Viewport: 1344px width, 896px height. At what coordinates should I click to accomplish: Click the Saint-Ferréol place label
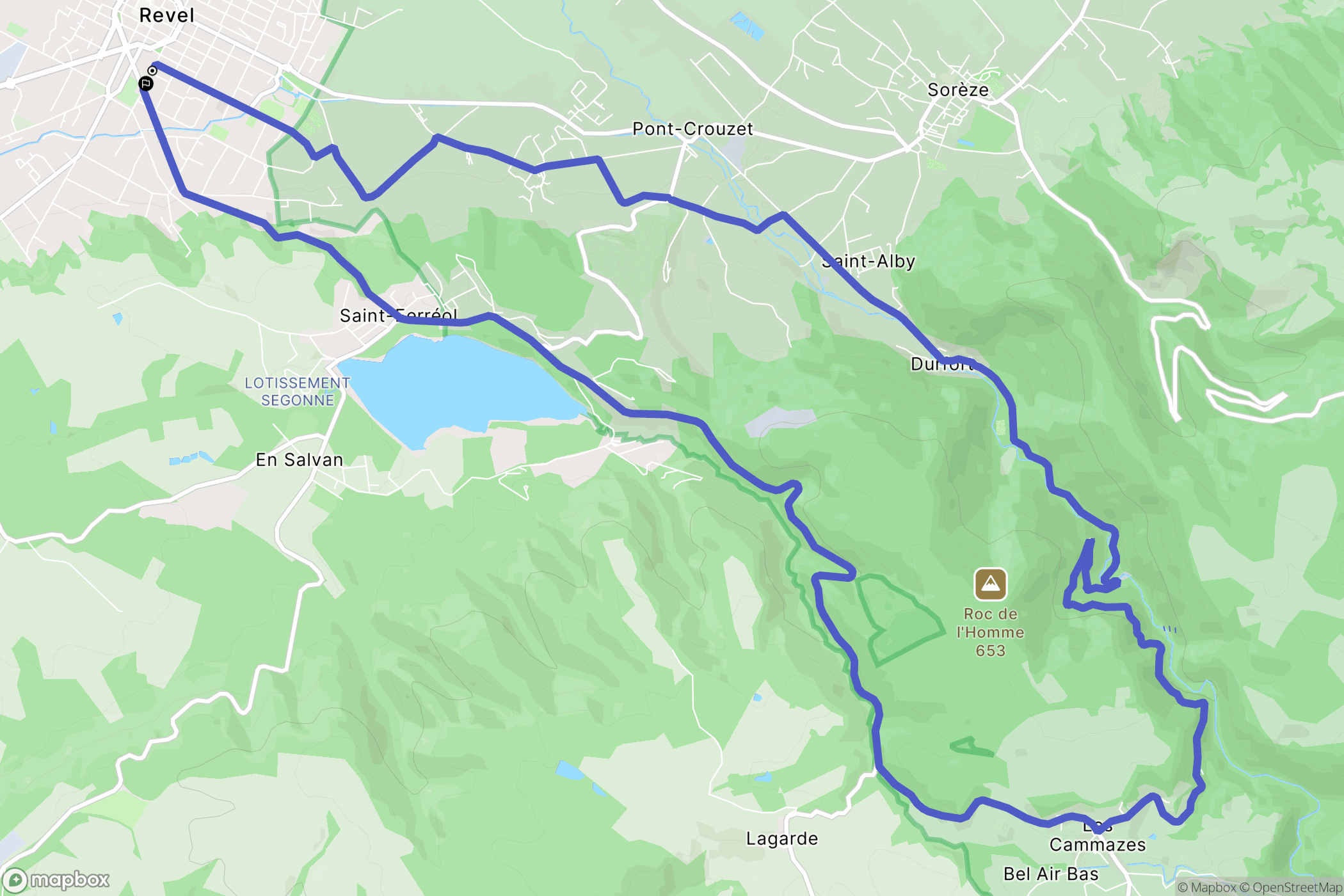click(398, 316)
